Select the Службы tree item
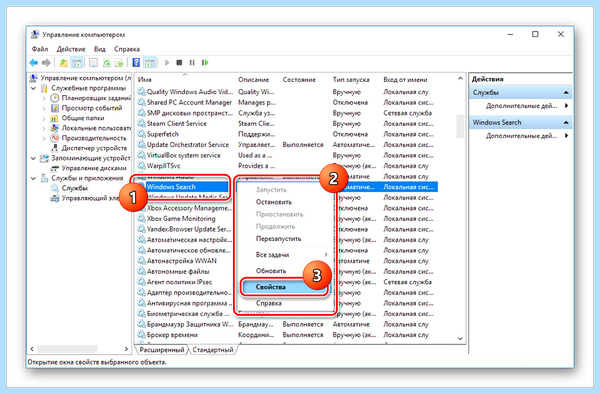The image size is (600, 394). tap(75, 188)
